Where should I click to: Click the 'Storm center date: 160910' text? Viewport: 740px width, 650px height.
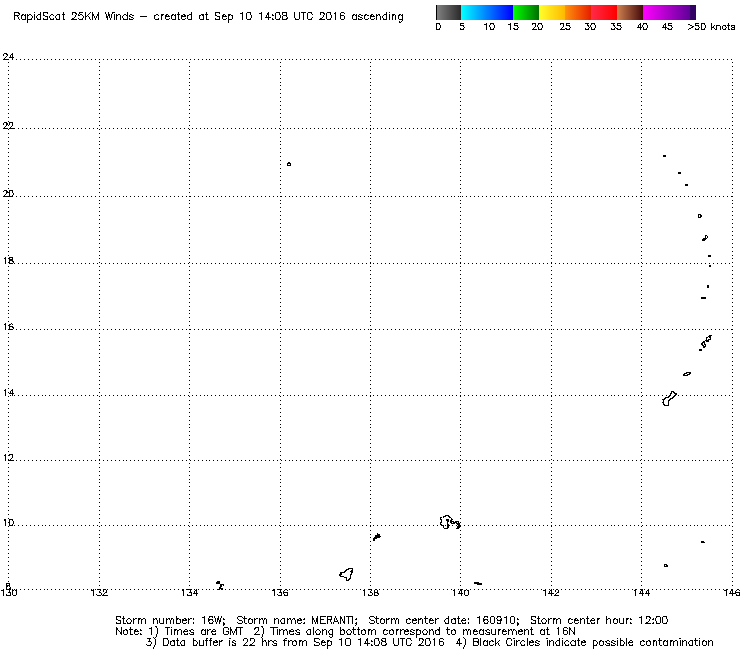click(x=443, y=620)
